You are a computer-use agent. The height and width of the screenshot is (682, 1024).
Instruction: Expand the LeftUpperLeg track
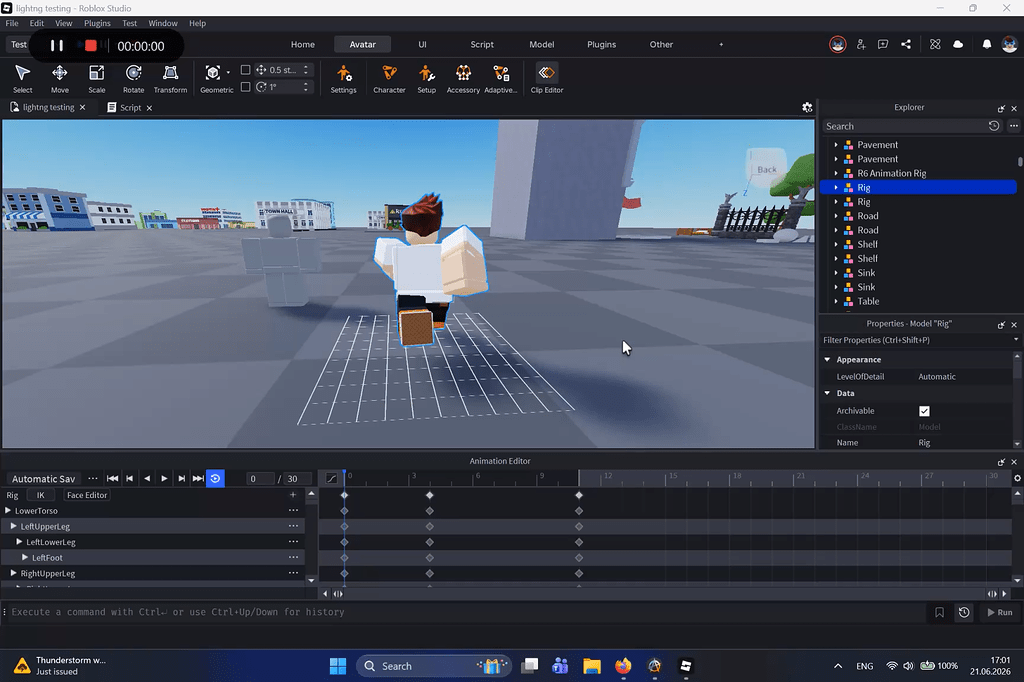[13, 526]
